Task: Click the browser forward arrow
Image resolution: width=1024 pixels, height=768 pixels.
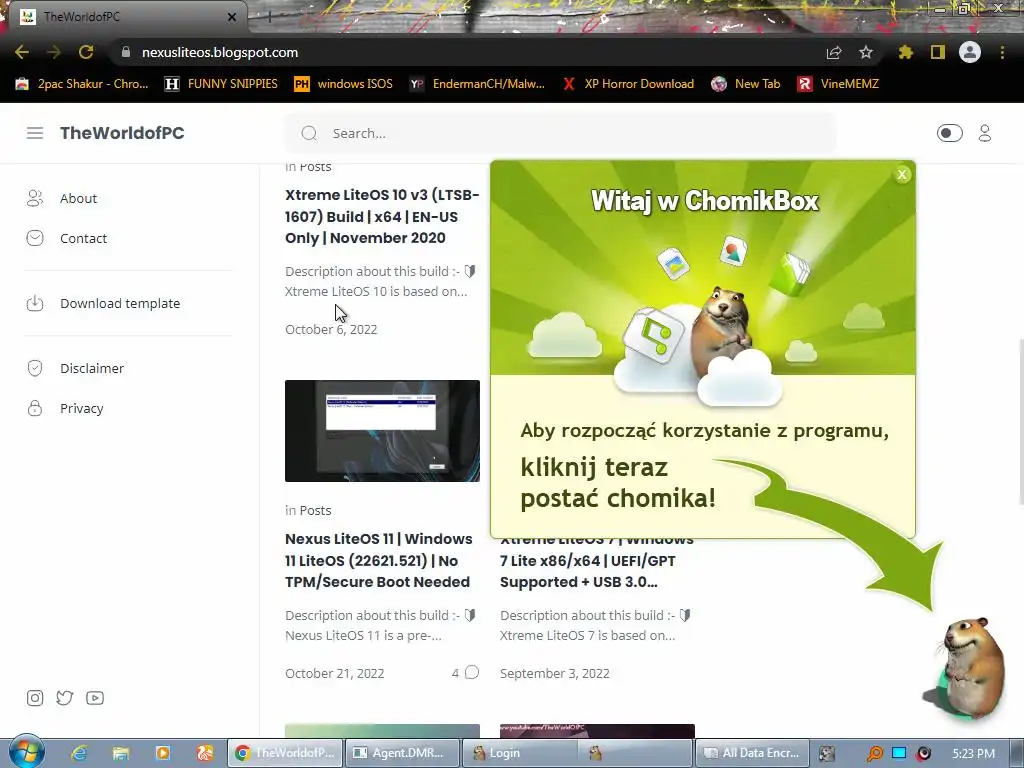Action: tap(54, 52)
